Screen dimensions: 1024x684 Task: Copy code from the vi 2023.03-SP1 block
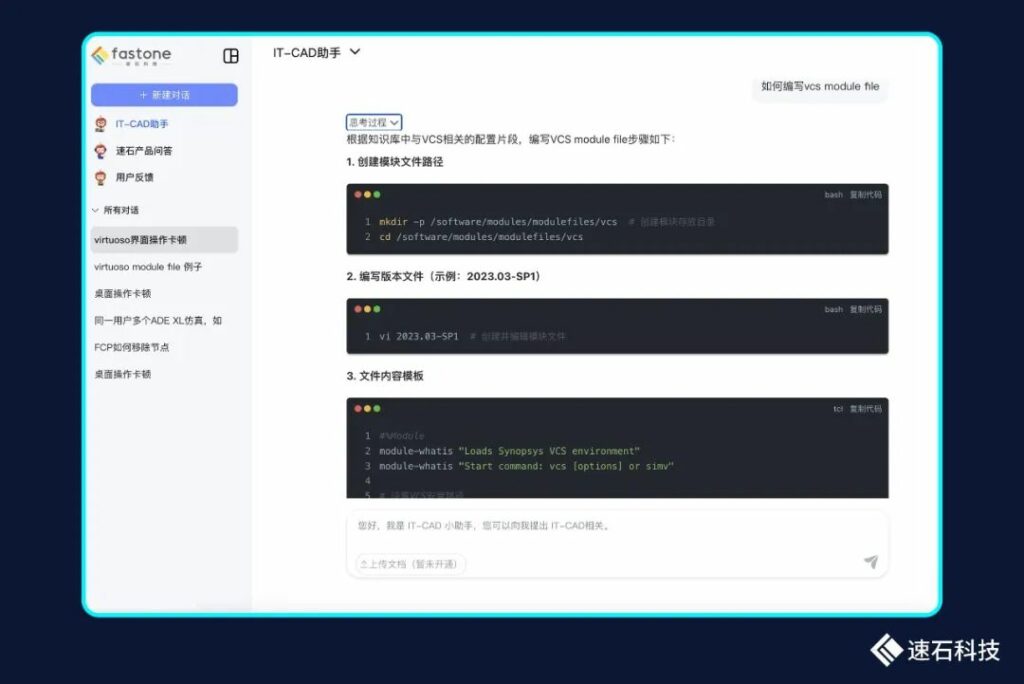(865, 310)
